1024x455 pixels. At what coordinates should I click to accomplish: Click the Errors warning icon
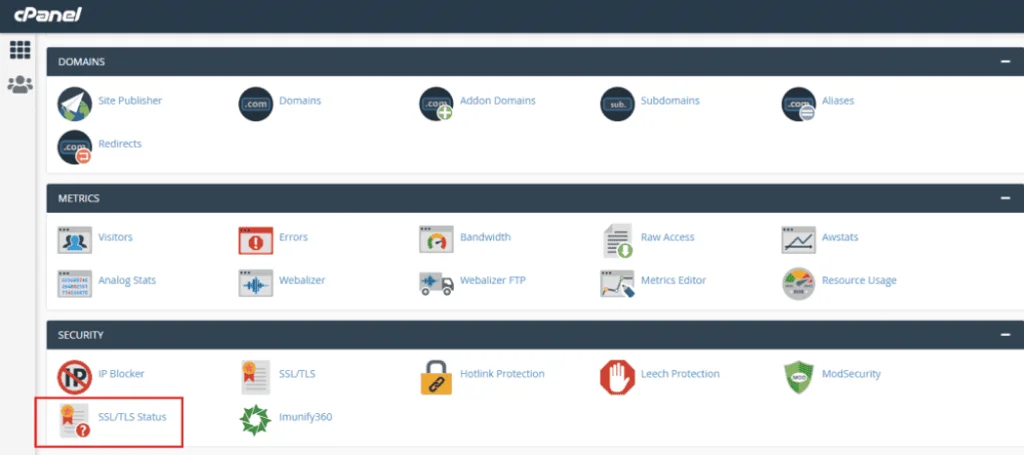click(256, 240)
